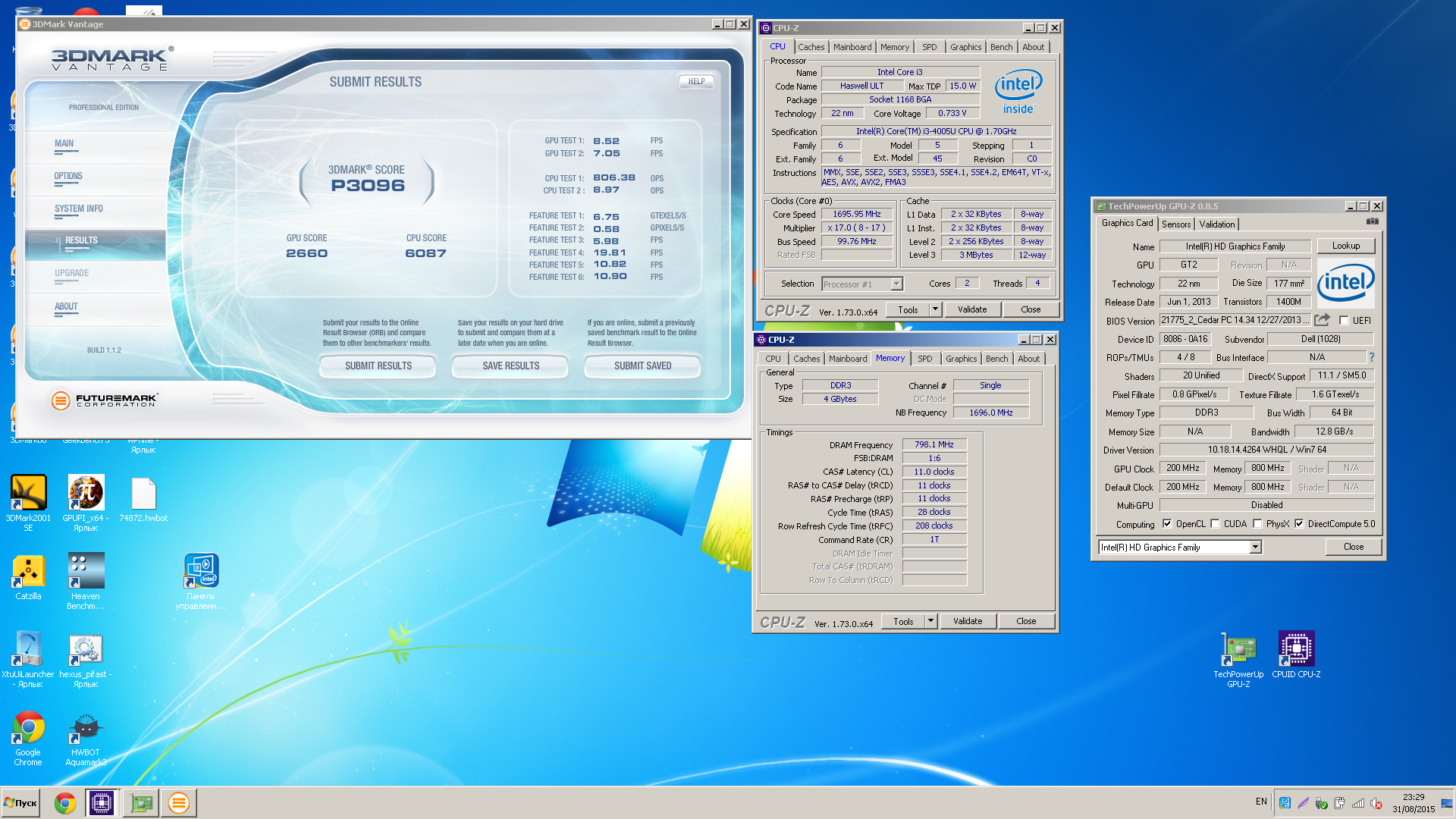This screenshot has width=1456, height=819.
Task: Click the Intel logo in GPU-Z
Action: tap(1345, 281)
